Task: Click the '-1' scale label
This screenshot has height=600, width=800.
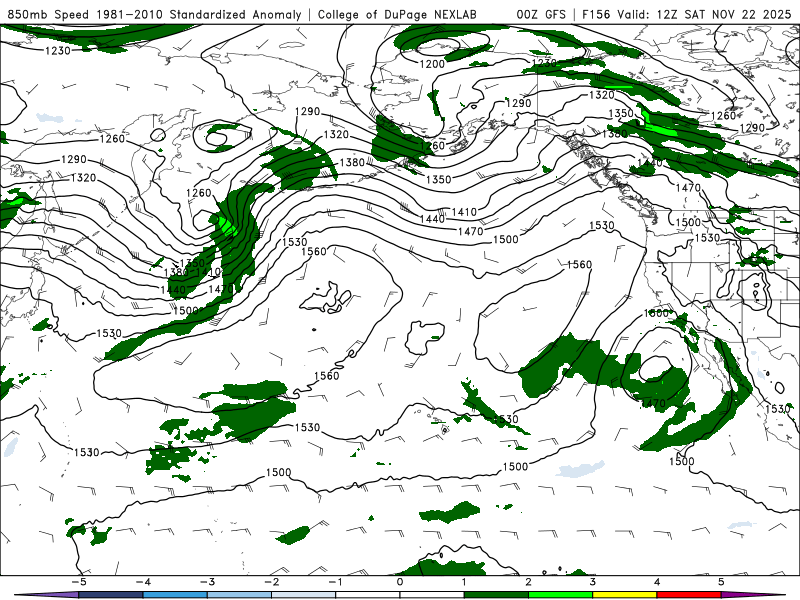Action: (x=335, y=582)
